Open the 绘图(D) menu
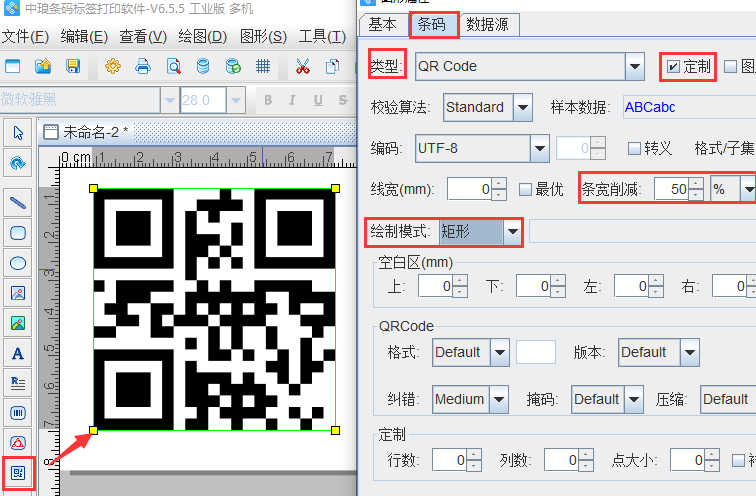The width and height of the screenshot is (756, 496). tap(202, 37)
